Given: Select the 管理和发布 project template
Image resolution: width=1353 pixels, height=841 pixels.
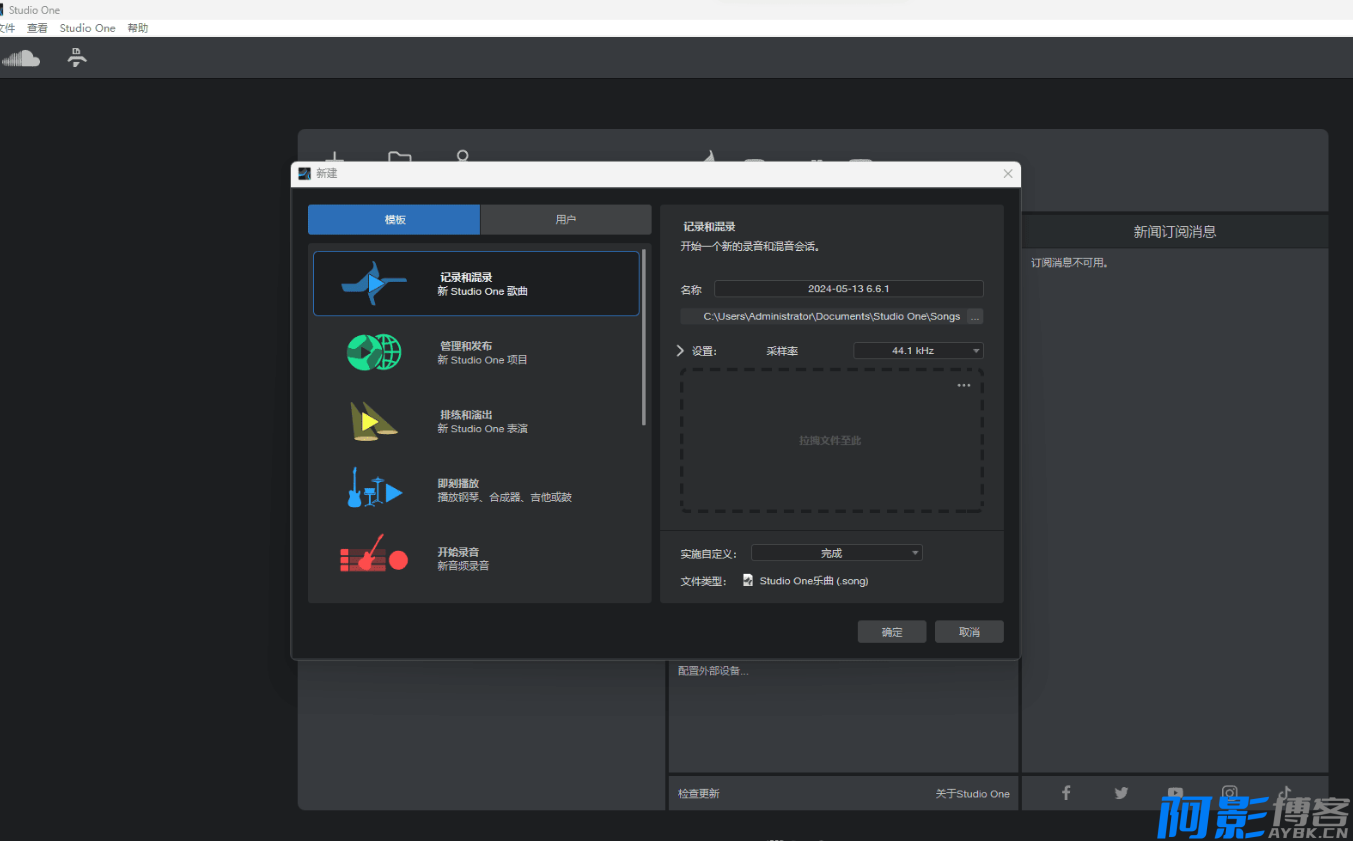Looking at the screenshot, I should pyautogui.click(x=476, y=352).
